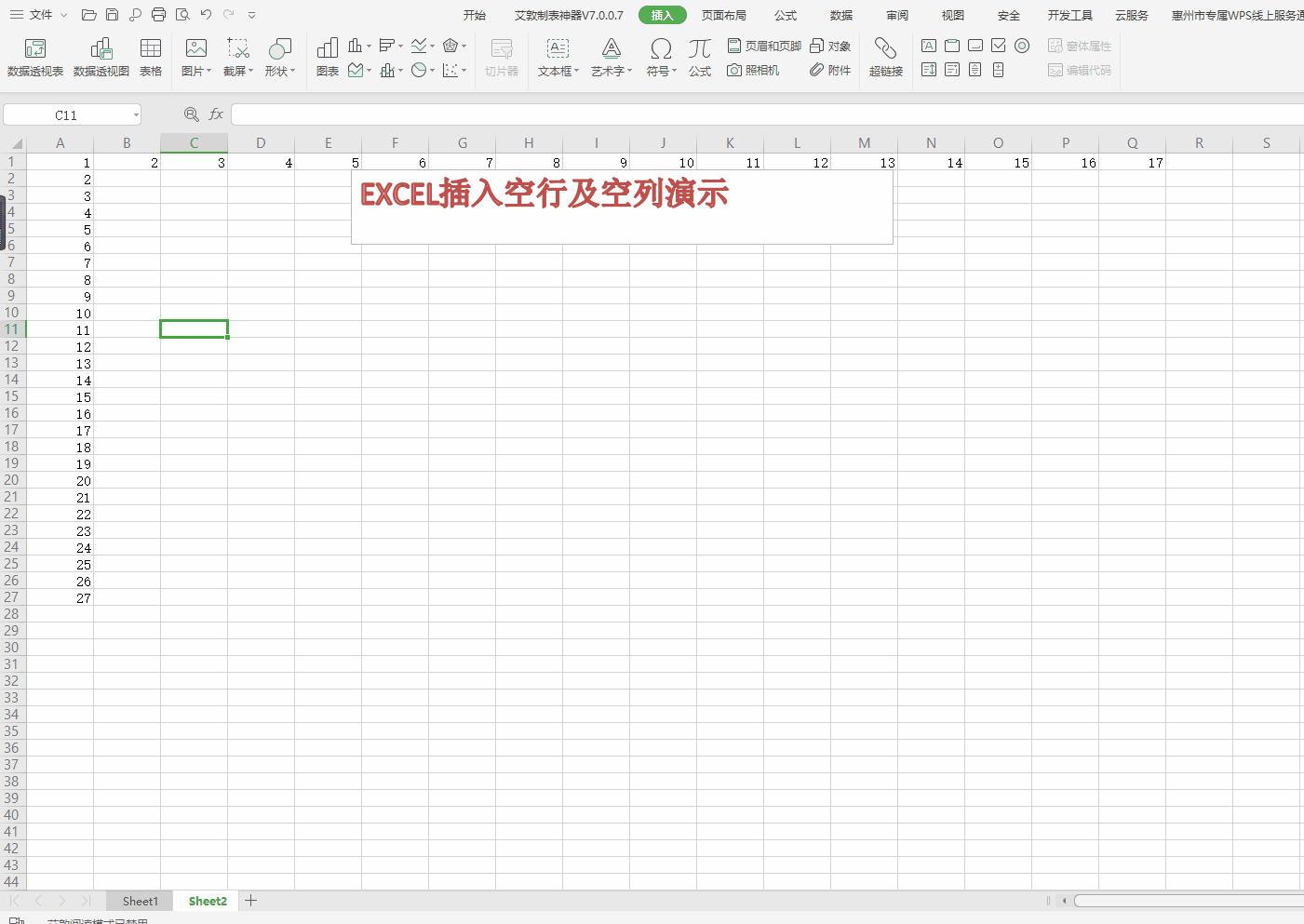This screenshot has height=924, width=1304.
Task: Open the 开发工具 developer tab
Action: (1070, 16)
